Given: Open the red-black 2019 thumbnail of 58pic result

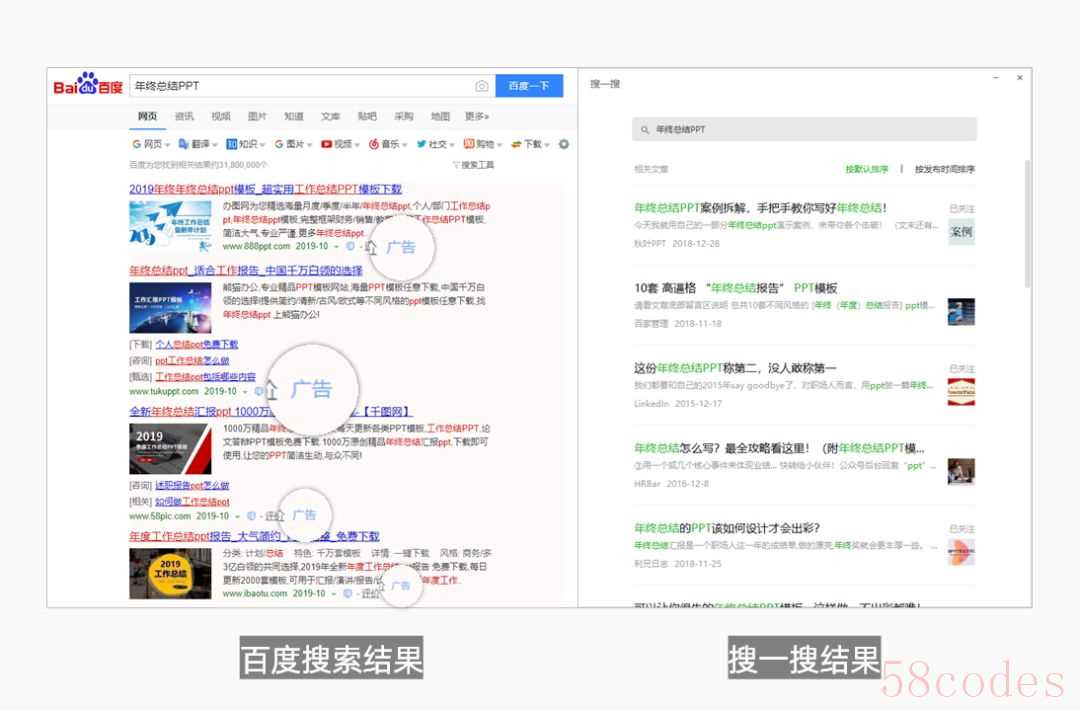Looking at the screenshot, I should (170, 449).
